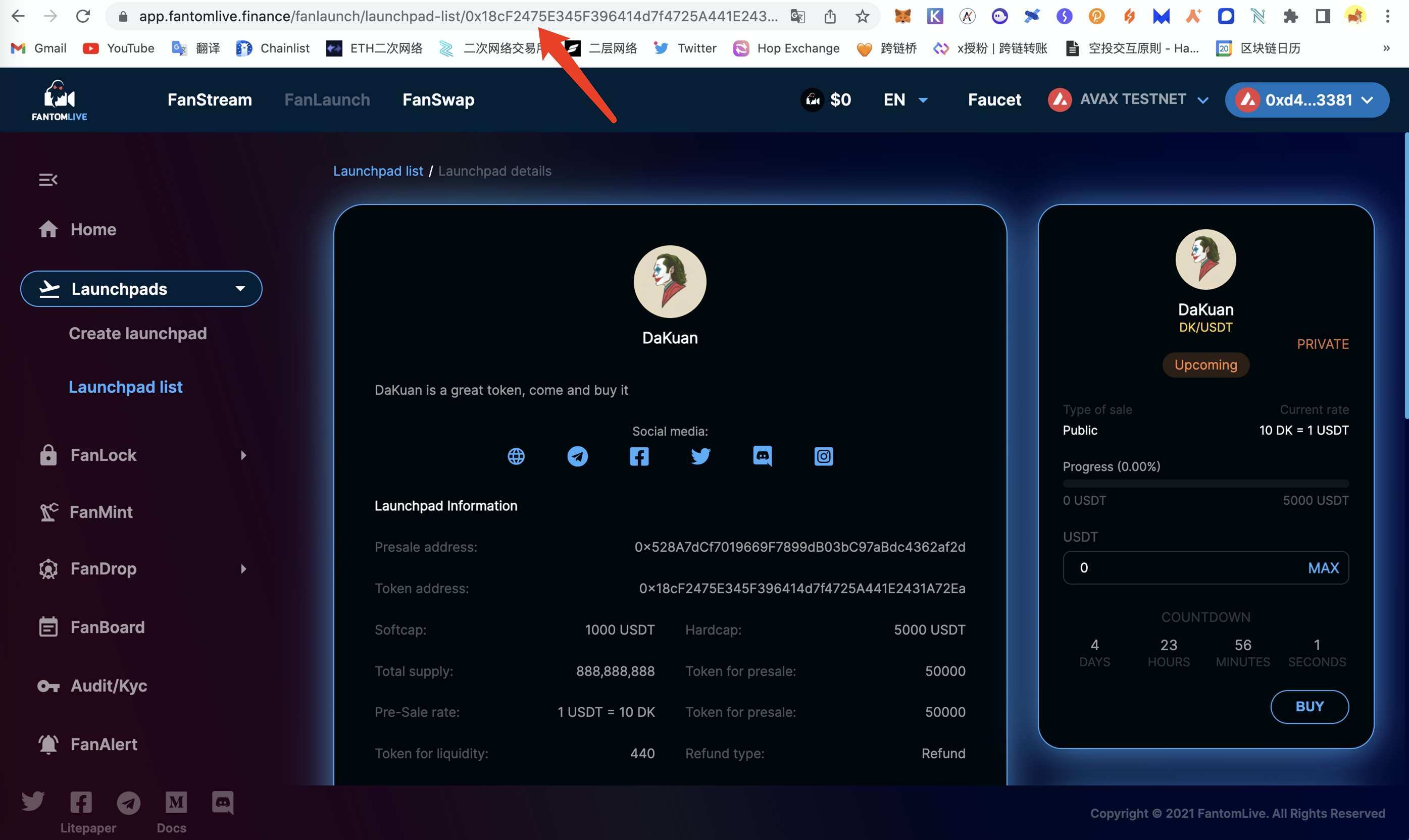This screenshot has width=1409, height=840.
Task: Open the FanStream navigation tab
Action: coord(210,100)
